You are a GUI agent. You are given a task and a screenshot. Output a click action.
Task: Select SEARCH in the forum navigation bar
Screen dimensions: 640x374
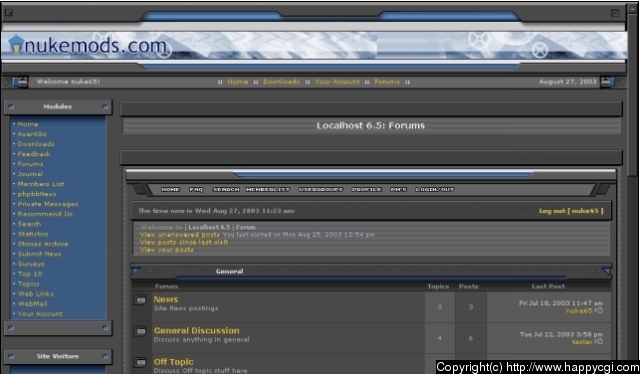226,189
